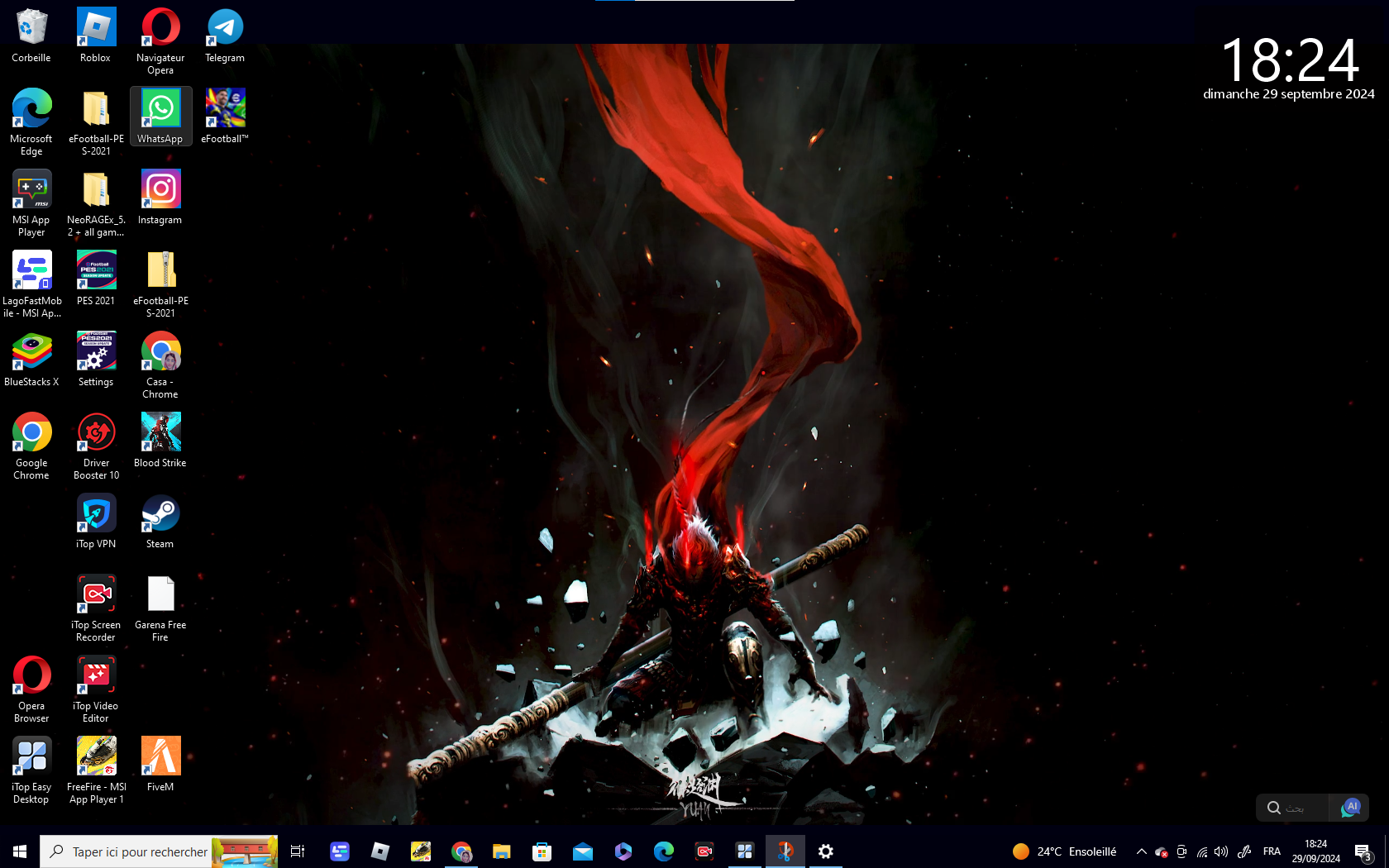Viewport: 1389px width, 868px height.
Task: Open the Instagram shortcut
Action: point(160,197)
